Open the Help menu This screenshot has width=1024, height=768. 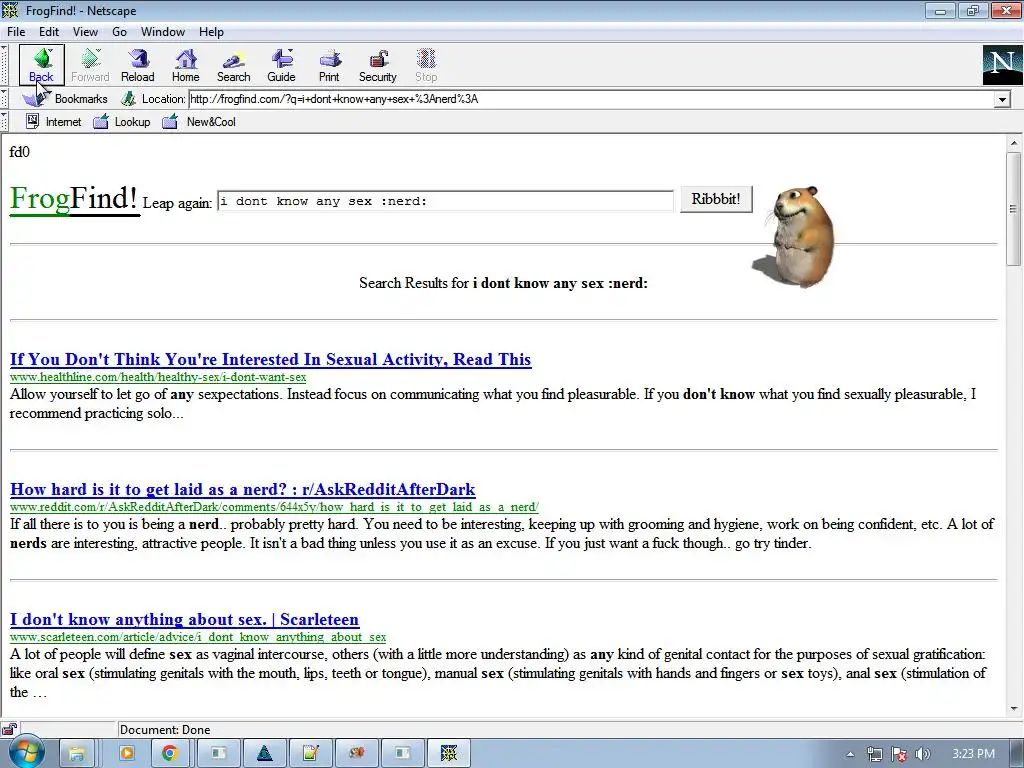pos(211,31)
